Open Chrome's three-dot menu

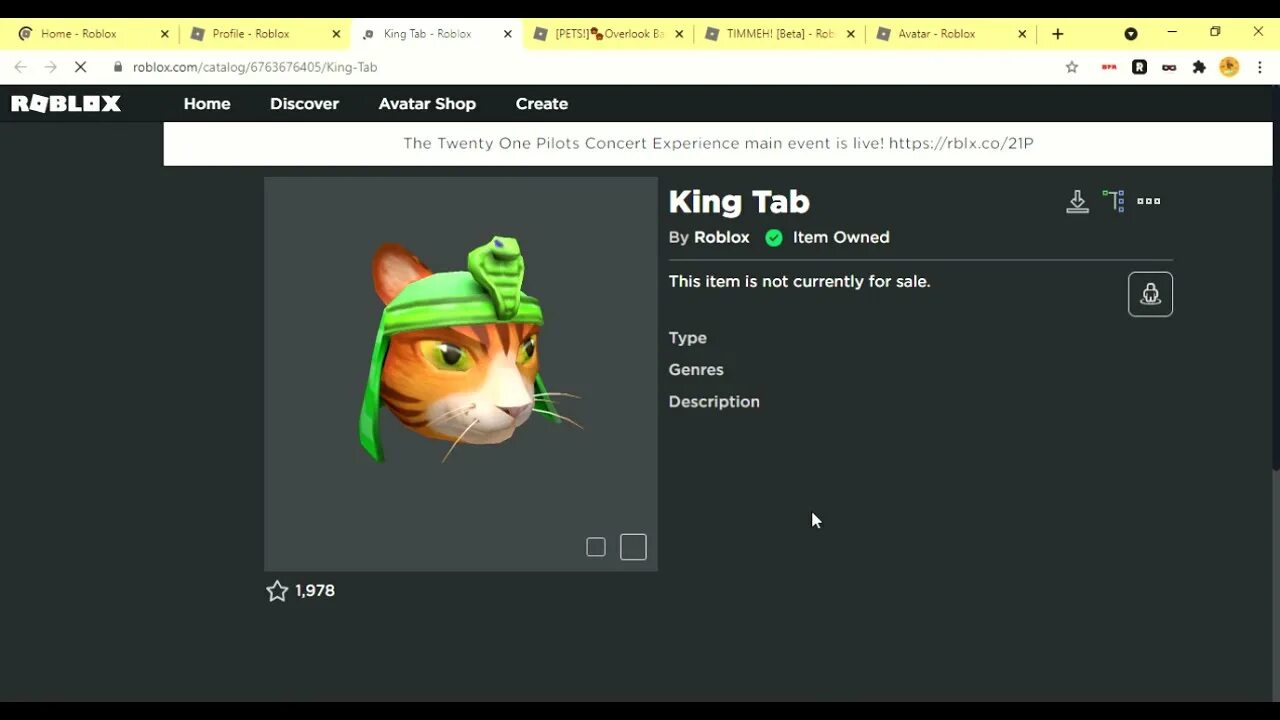point(1258,67)
